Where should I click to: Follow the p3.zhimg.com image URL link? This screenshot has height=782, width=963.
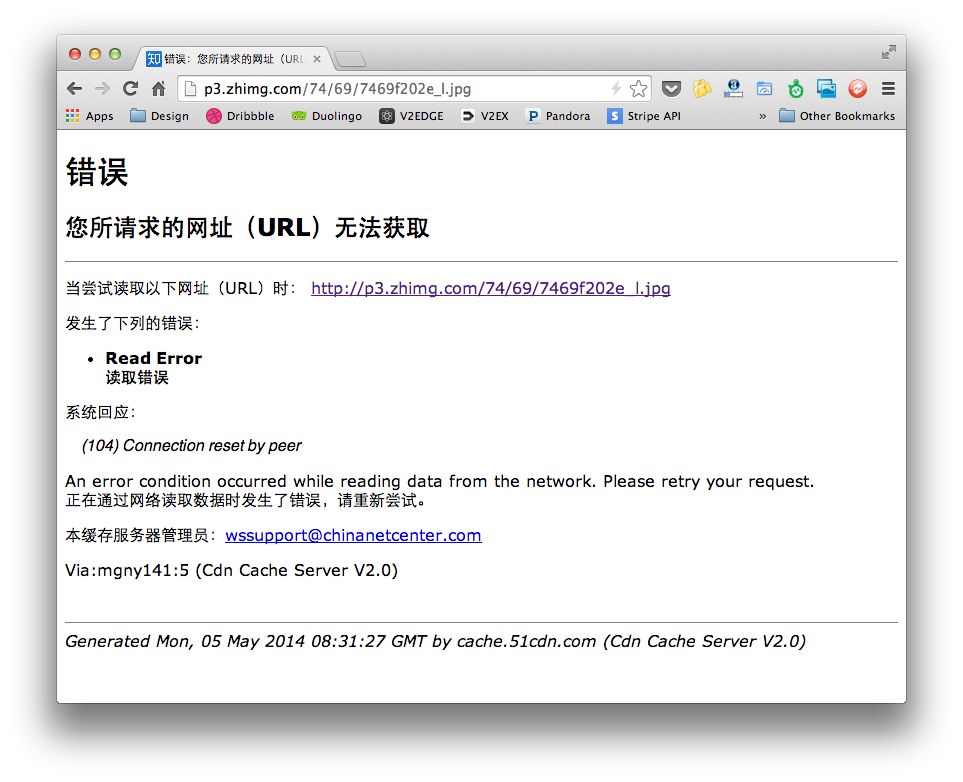click(491, 289)
